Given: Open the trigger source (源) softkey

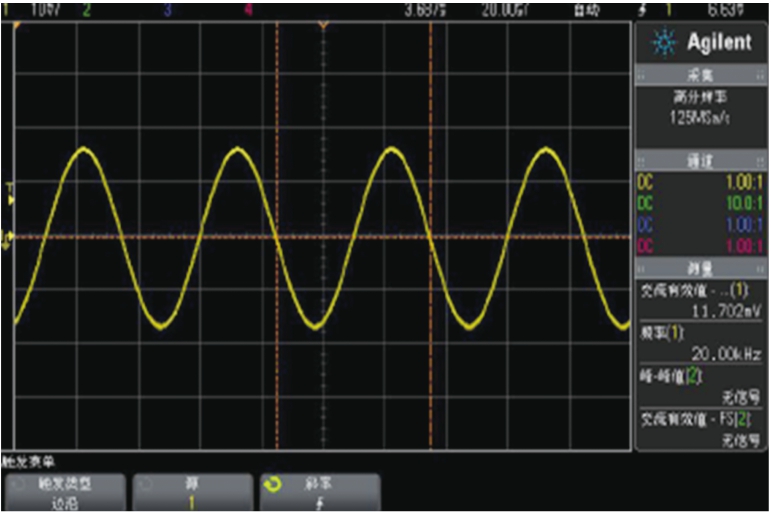Looking at the screenshot, I should tap(192, 492).
